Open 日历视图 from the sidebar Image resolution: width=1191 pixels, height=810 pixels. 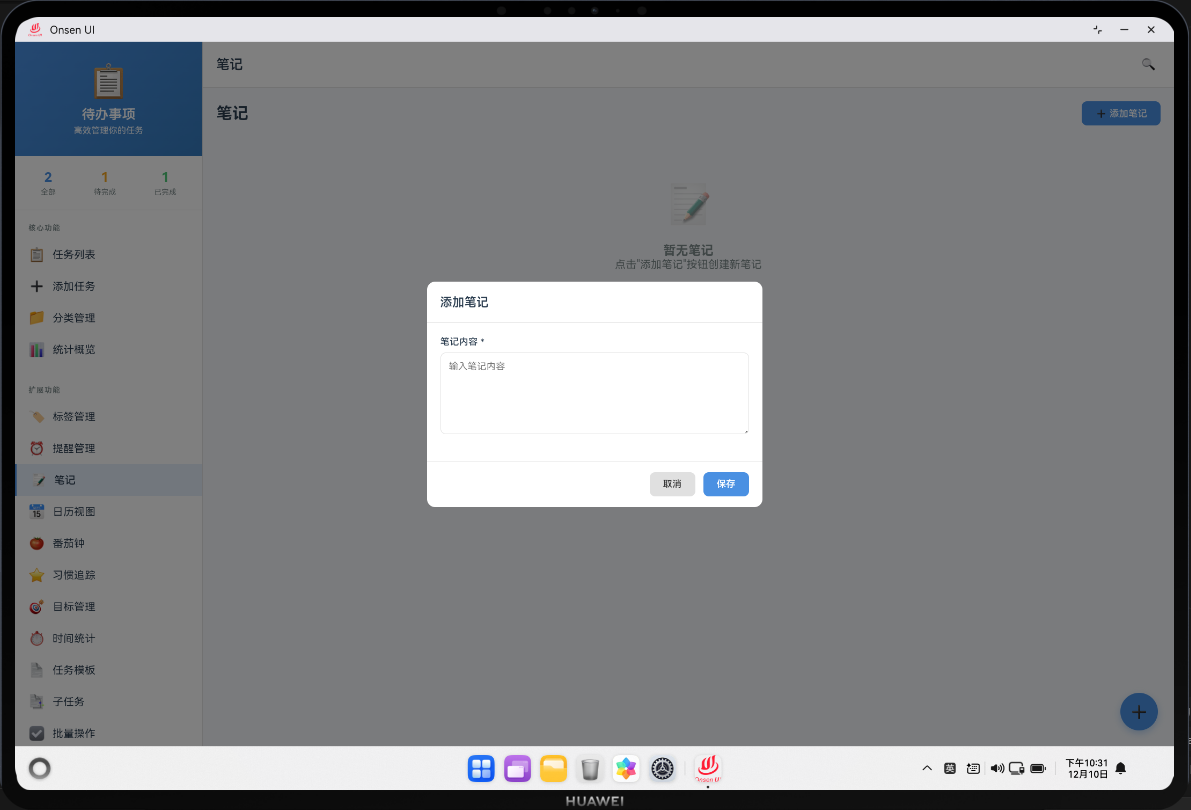pyautogui.click(x=109, y=511)
